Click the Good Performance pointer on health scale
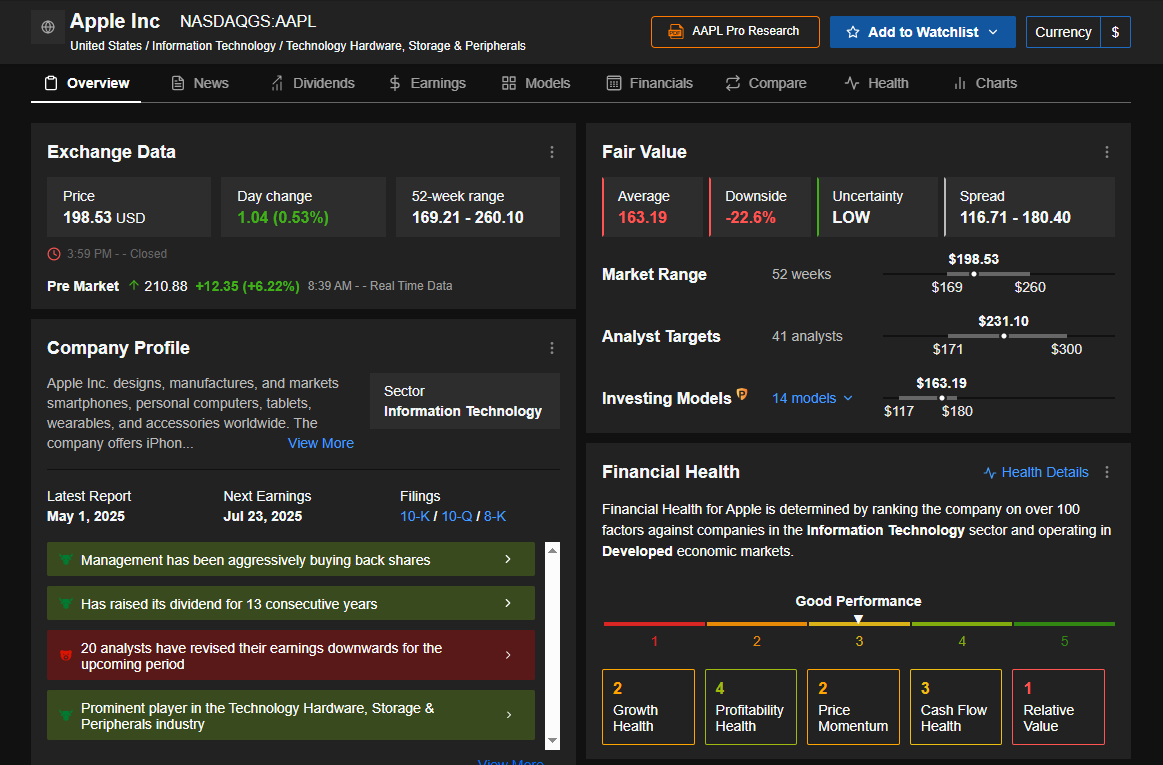The width and height of the screenshot is (1163, 765). coord(858,619)
